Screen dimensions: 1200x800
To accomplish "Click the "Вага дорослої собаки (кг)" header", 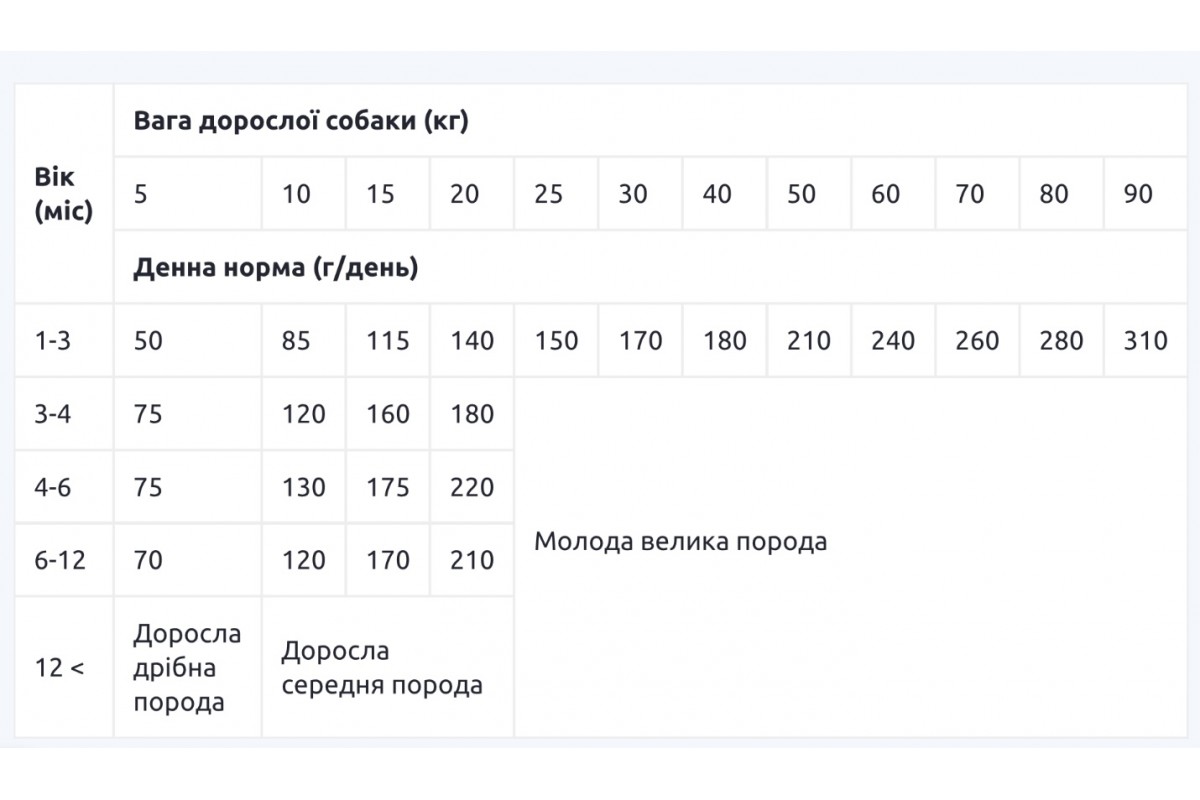I will (x=301, y=121).
